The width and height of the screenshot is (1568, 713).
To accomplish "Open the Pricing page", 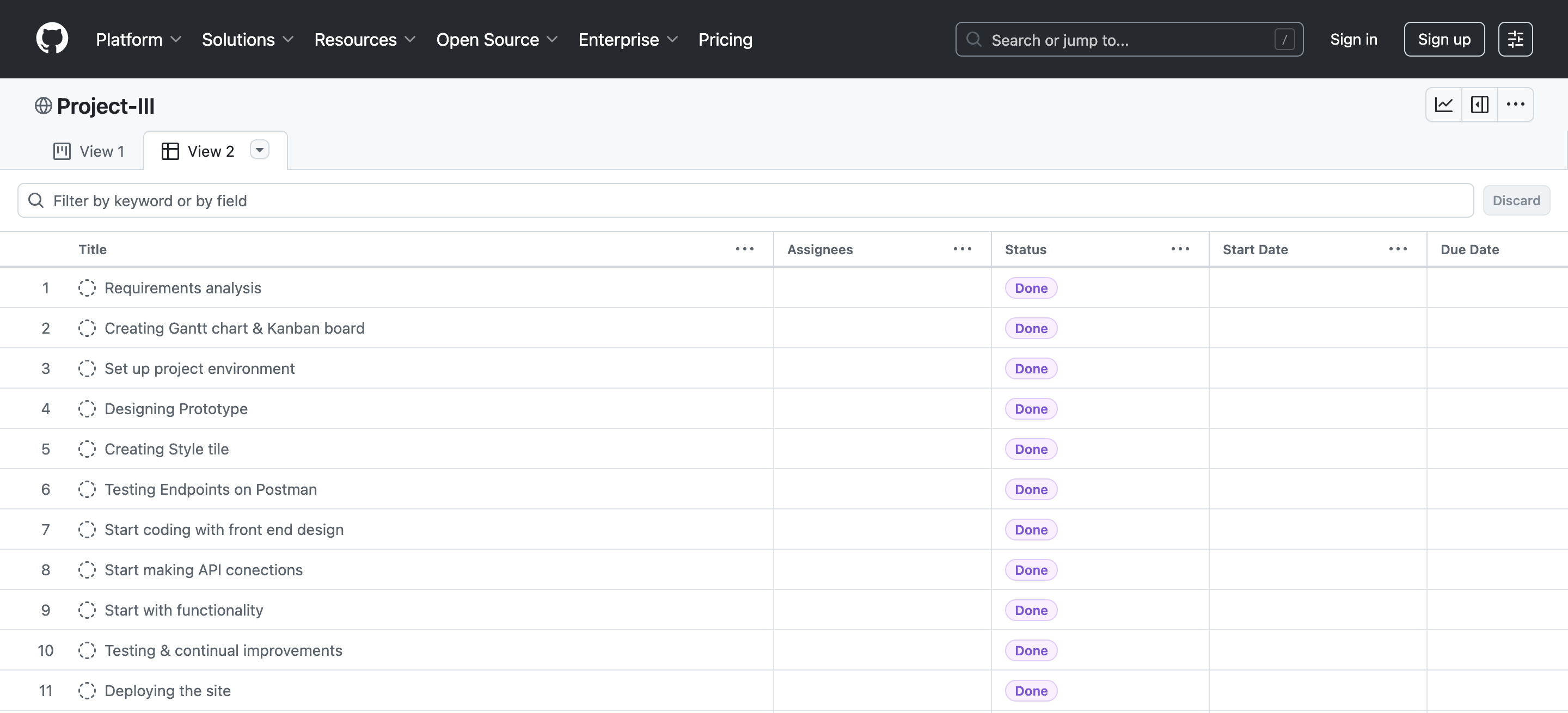I will click(x=725, y=40).
